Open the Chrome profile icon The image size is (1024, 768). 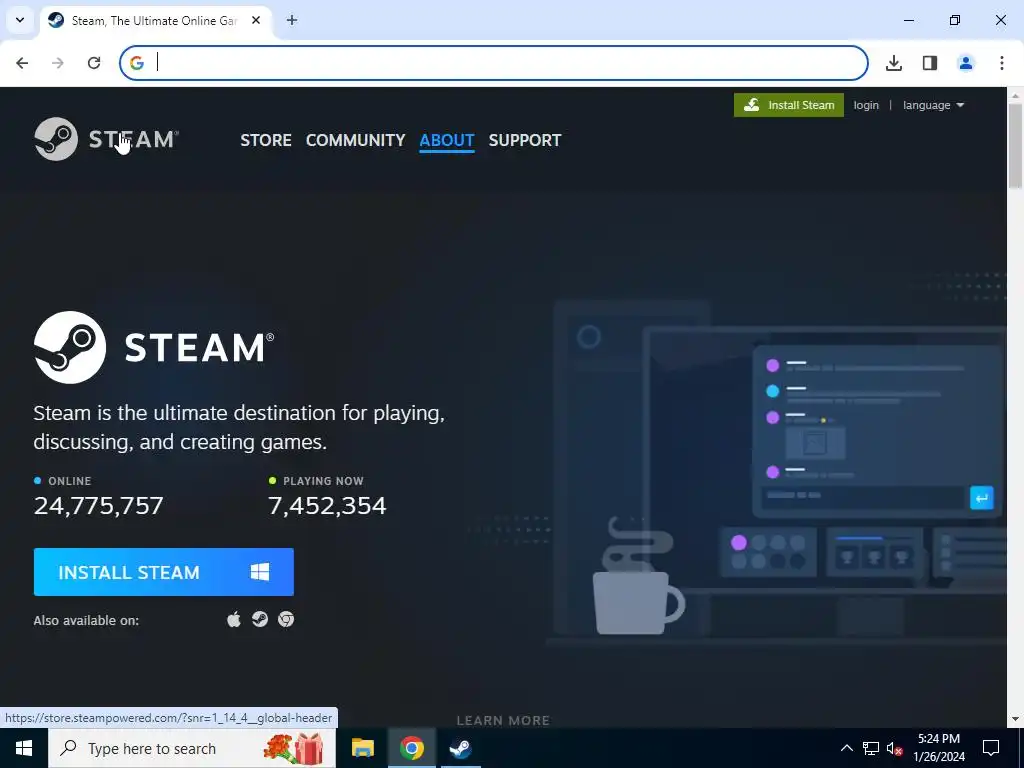tap(966, 63)
